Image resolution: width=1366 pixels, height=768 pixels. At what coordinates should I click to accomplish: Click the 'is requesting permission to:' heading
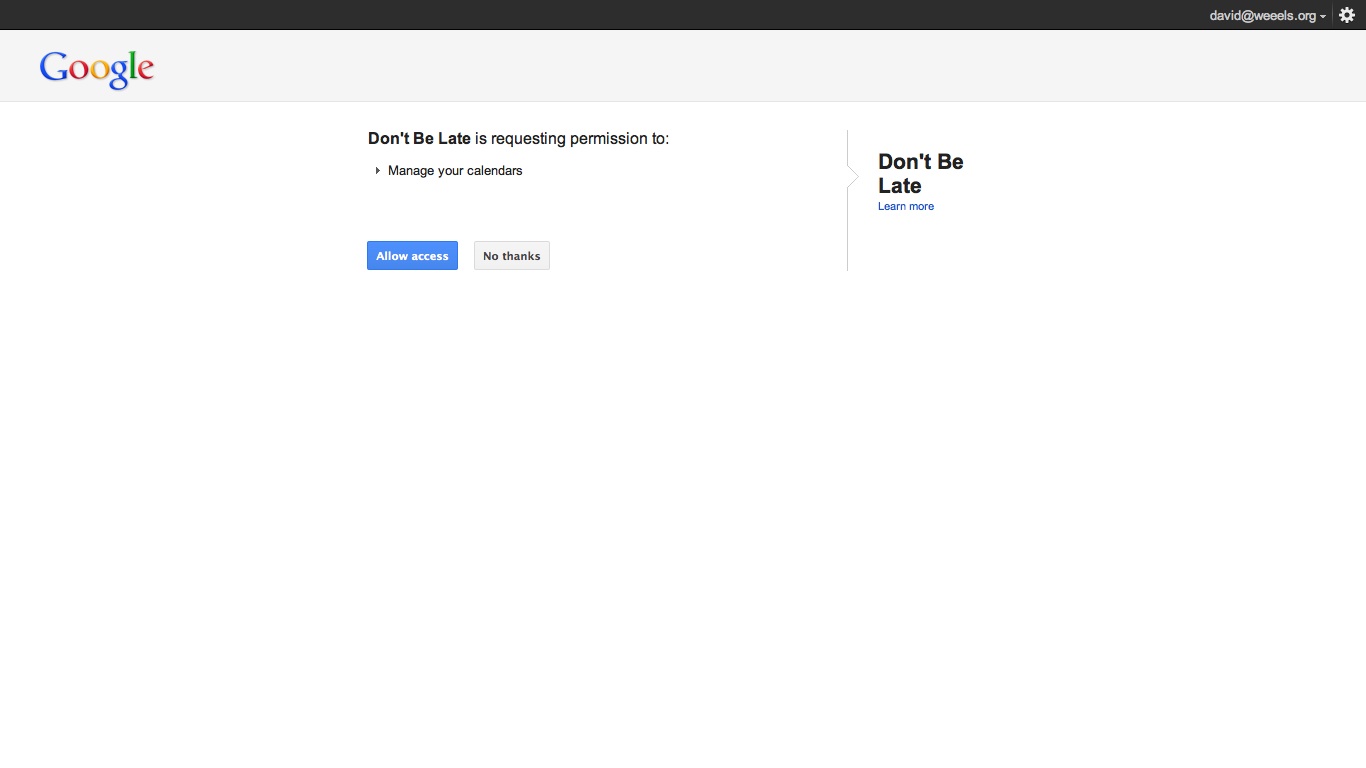point(572,139)
